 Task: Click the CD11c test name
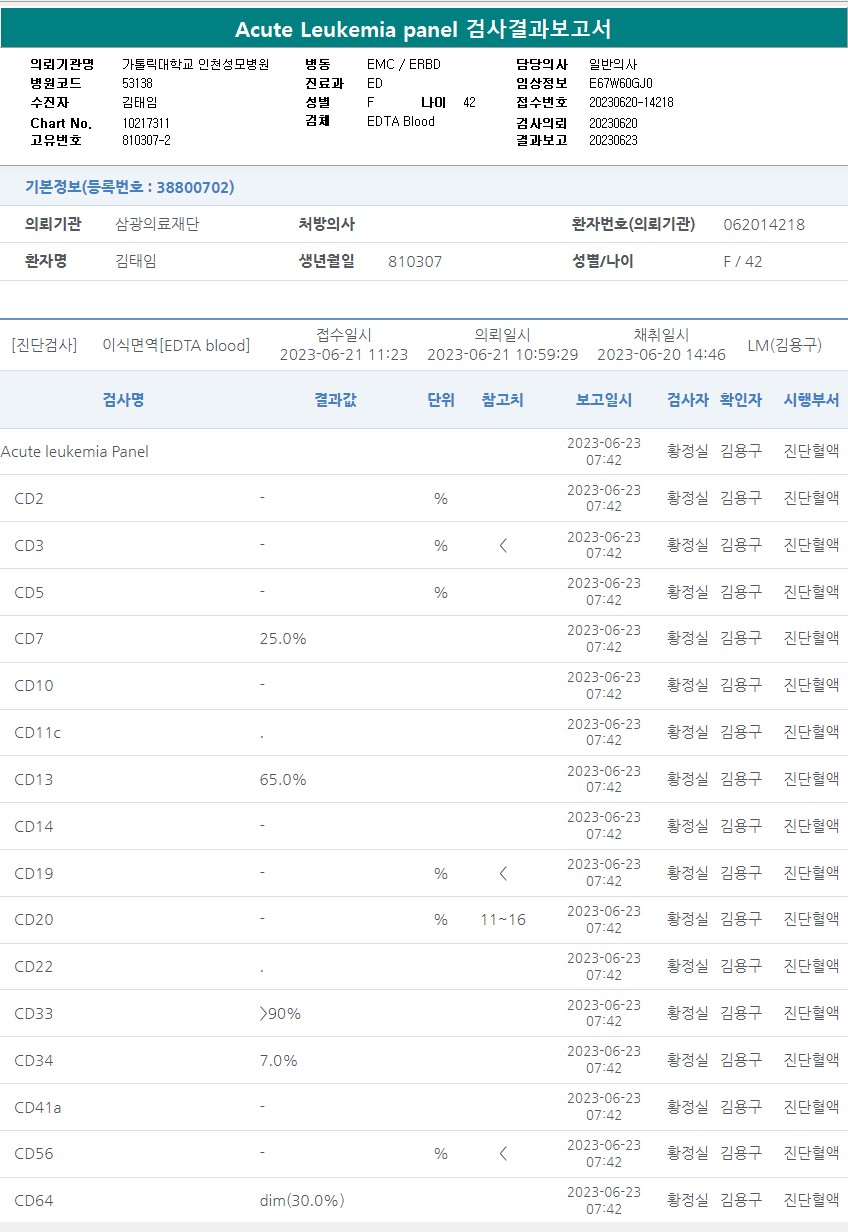37,733
